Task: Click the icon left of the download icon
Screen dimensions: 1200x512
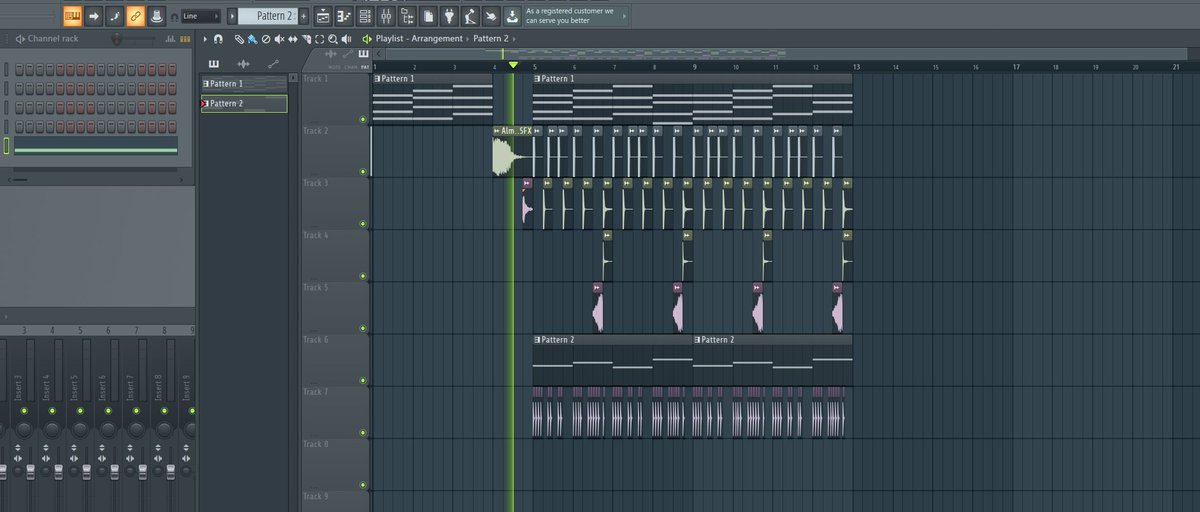Action: (491, 16)
